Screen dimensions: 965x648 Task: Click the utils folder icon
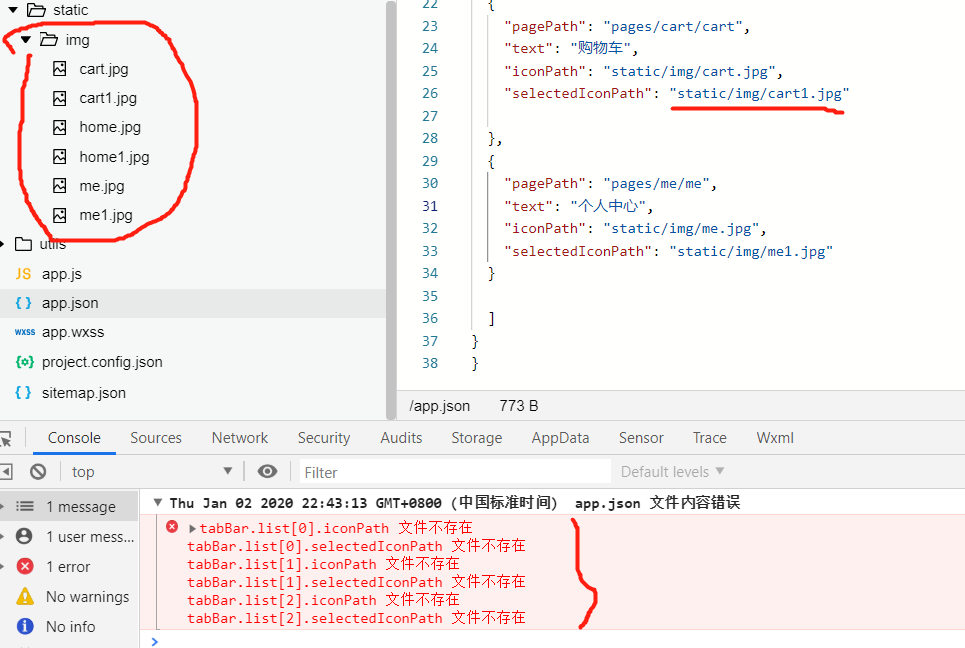pos(23,244)
